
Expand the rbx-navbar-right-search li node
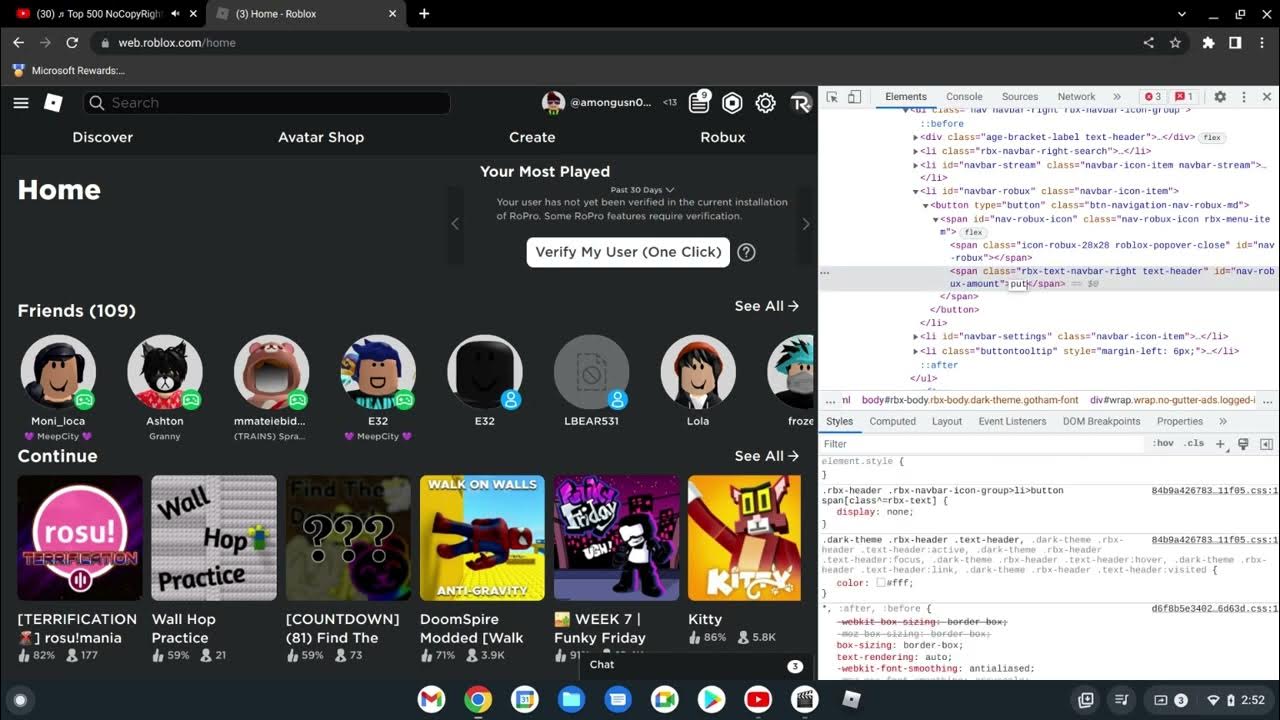tap(916, 151)
